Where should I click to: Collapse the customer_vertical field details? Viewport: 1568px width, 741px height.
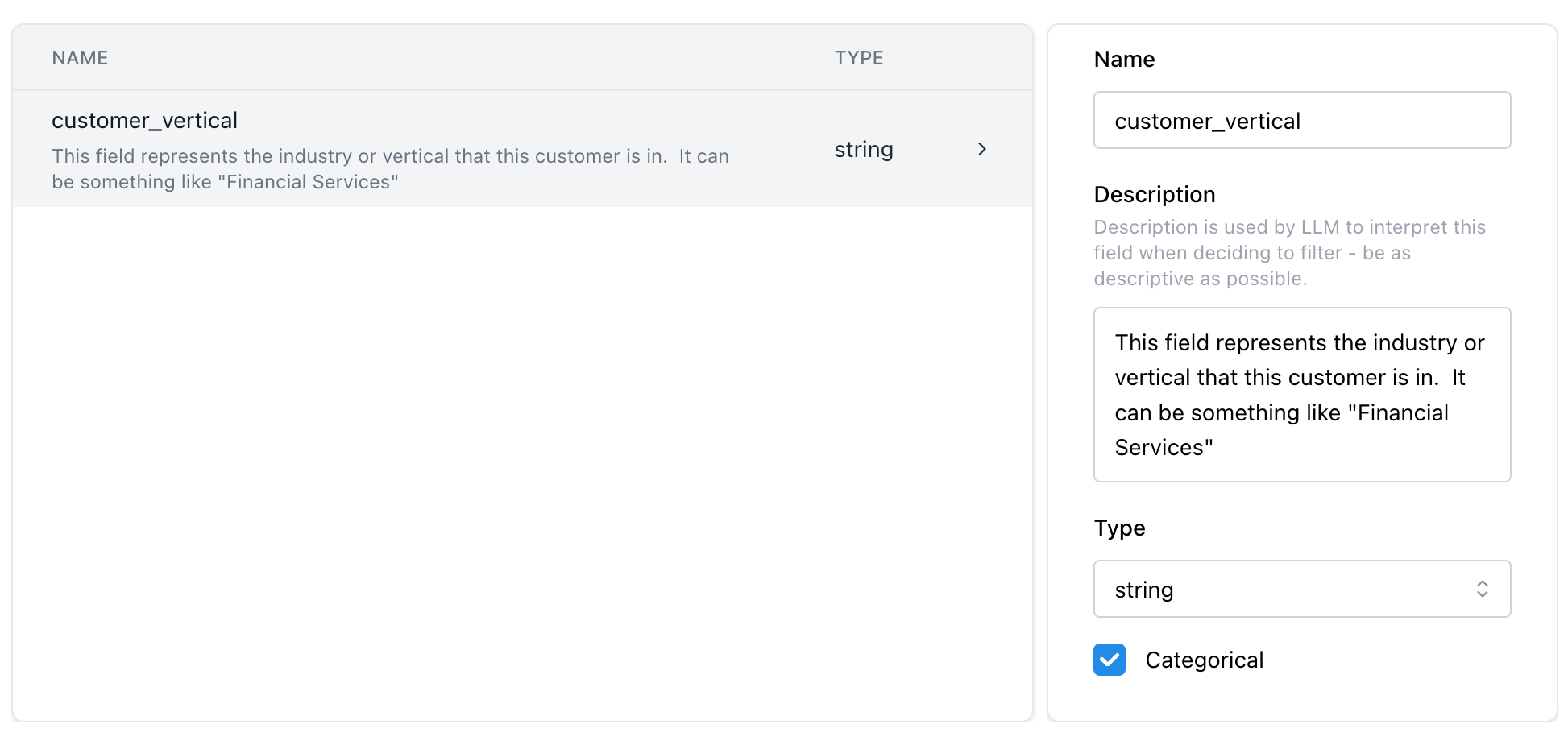coord(981,149)
